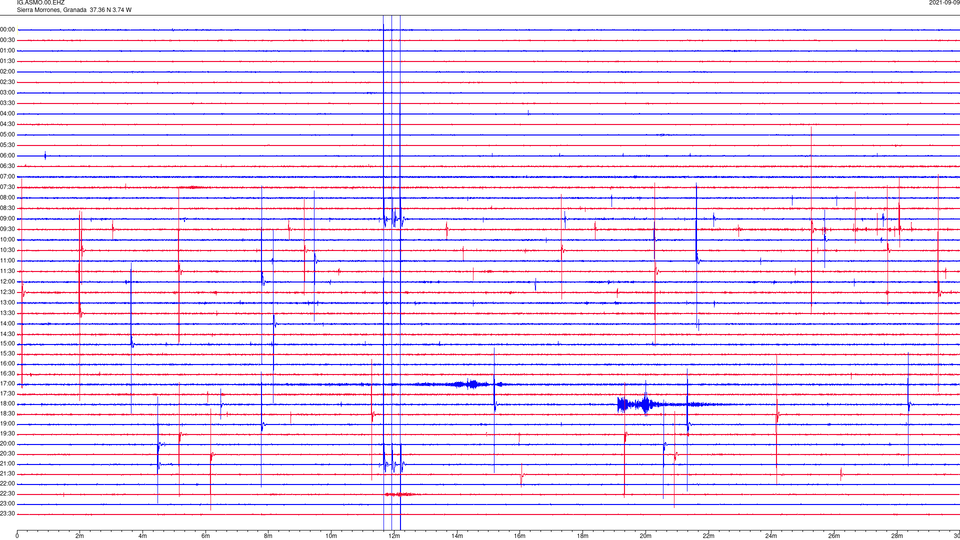Click the 2m axis tick label
This screenshot has width=960, height=540.
[x=80, y=536]
